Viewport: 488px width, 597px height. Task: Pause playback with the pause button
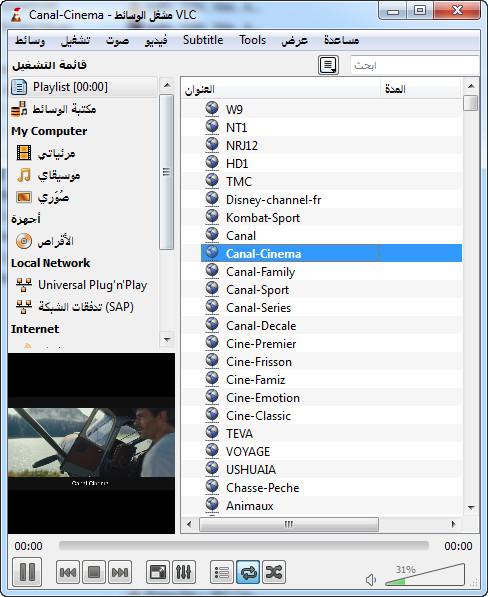pyautogui.click(x=27, y=571)
